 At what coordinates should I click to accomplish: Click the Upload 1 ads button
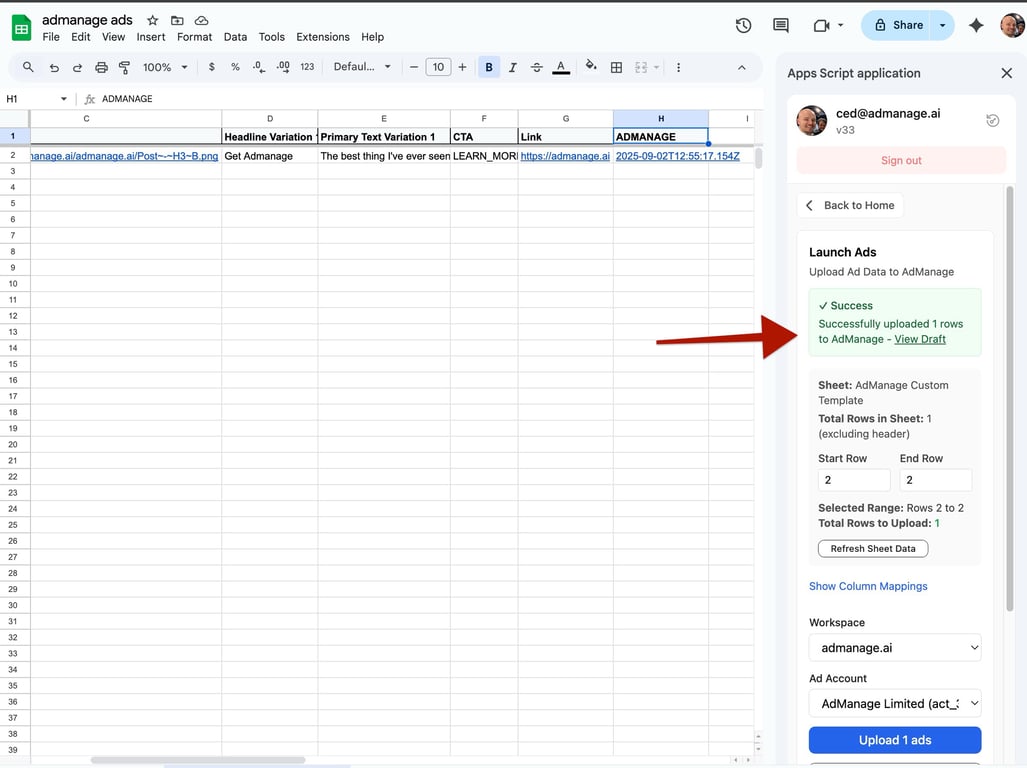895,740
